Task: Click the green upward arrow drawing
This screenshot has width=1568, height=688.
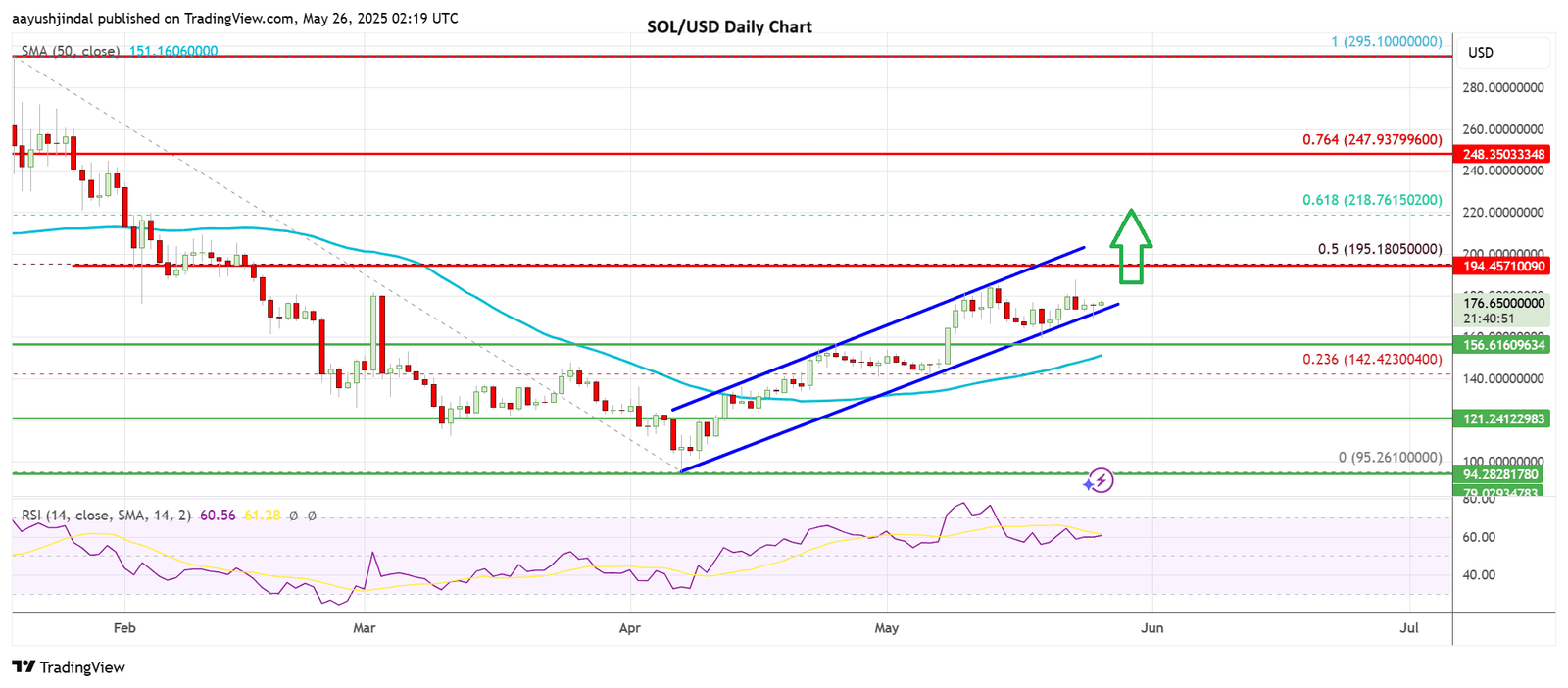Action: pyautogui.click(x=1131, y=246)
